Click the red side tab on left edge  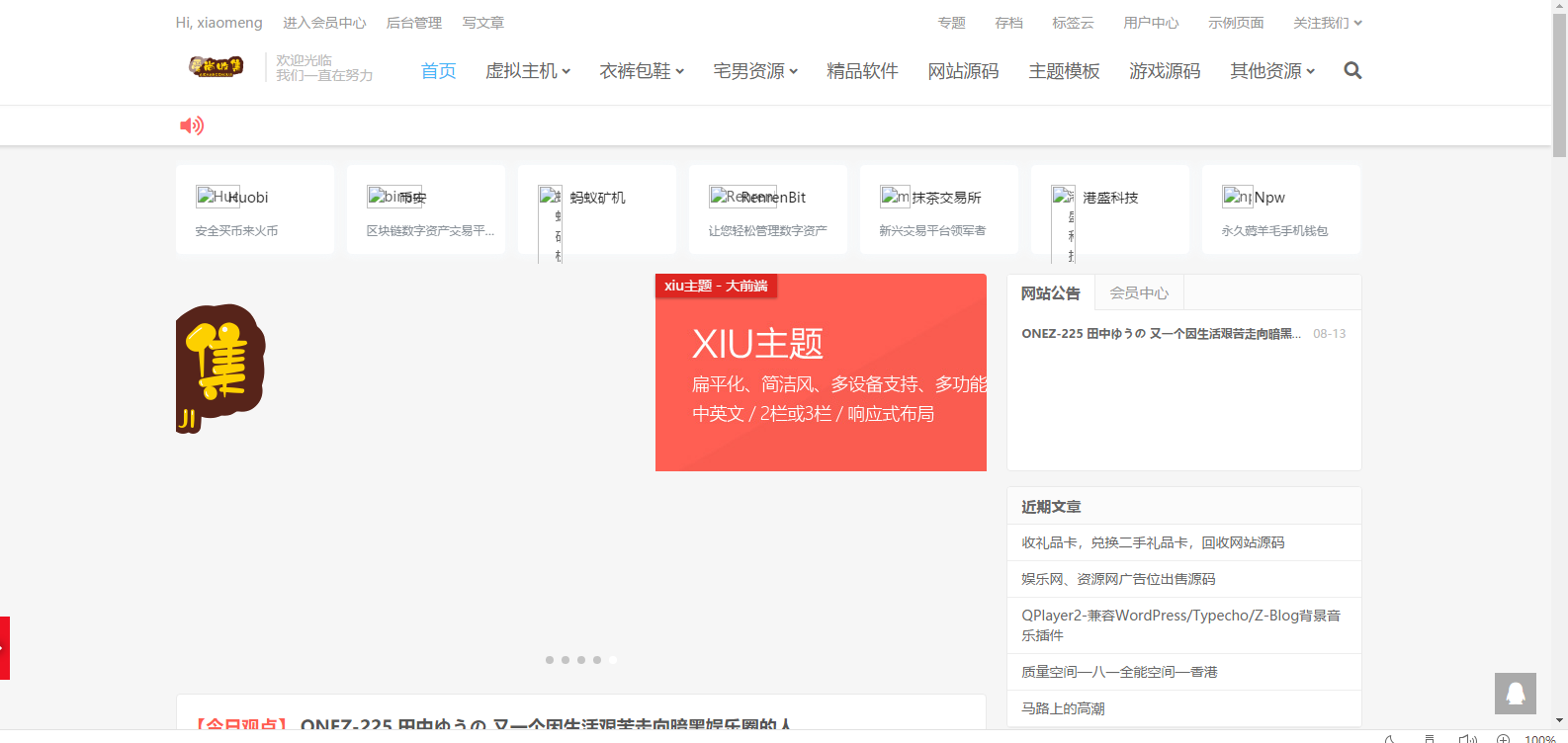point(5,648)
